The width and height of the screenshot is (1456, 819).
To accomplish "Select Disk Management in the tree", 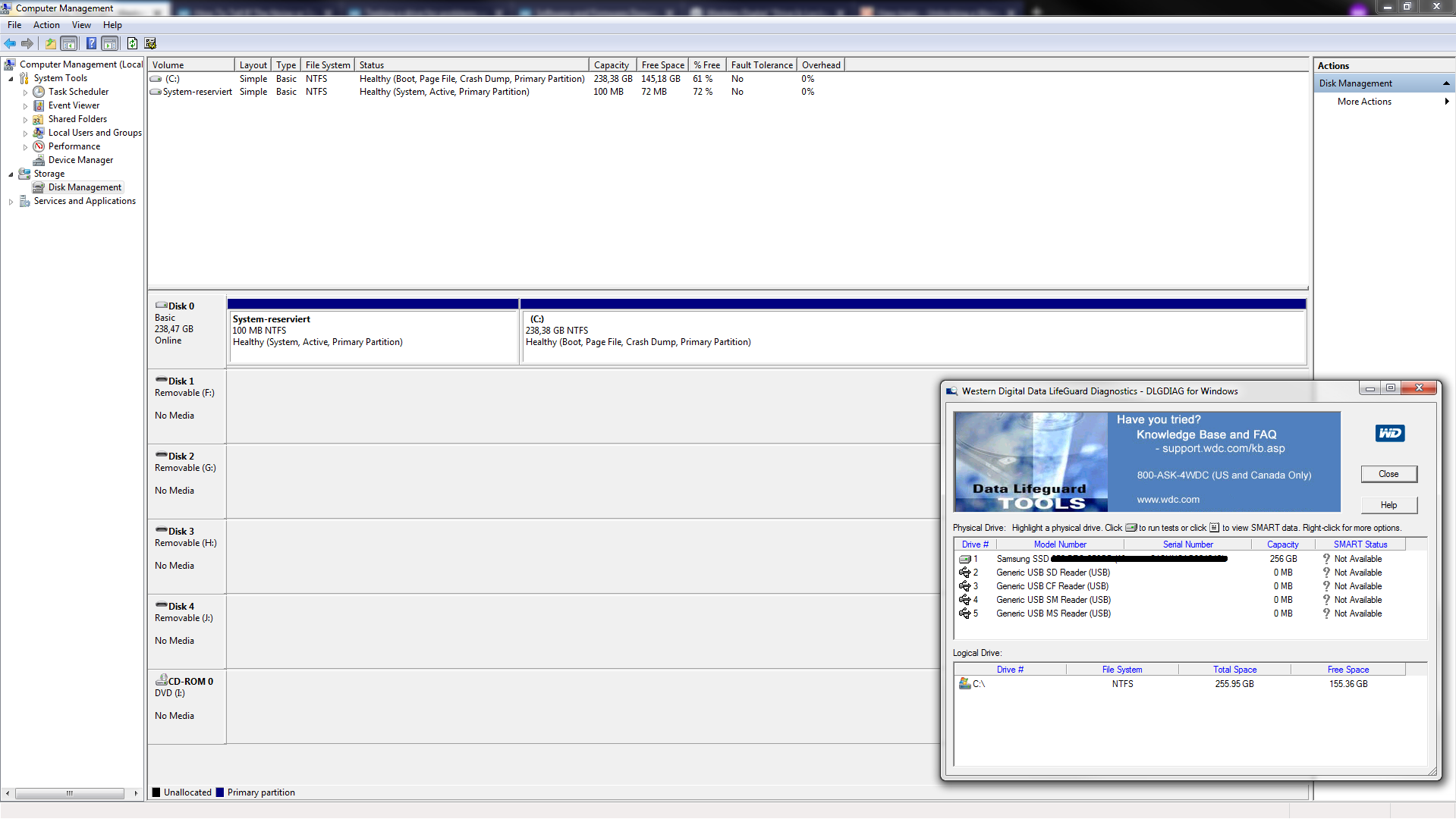I will pos(84,187).
